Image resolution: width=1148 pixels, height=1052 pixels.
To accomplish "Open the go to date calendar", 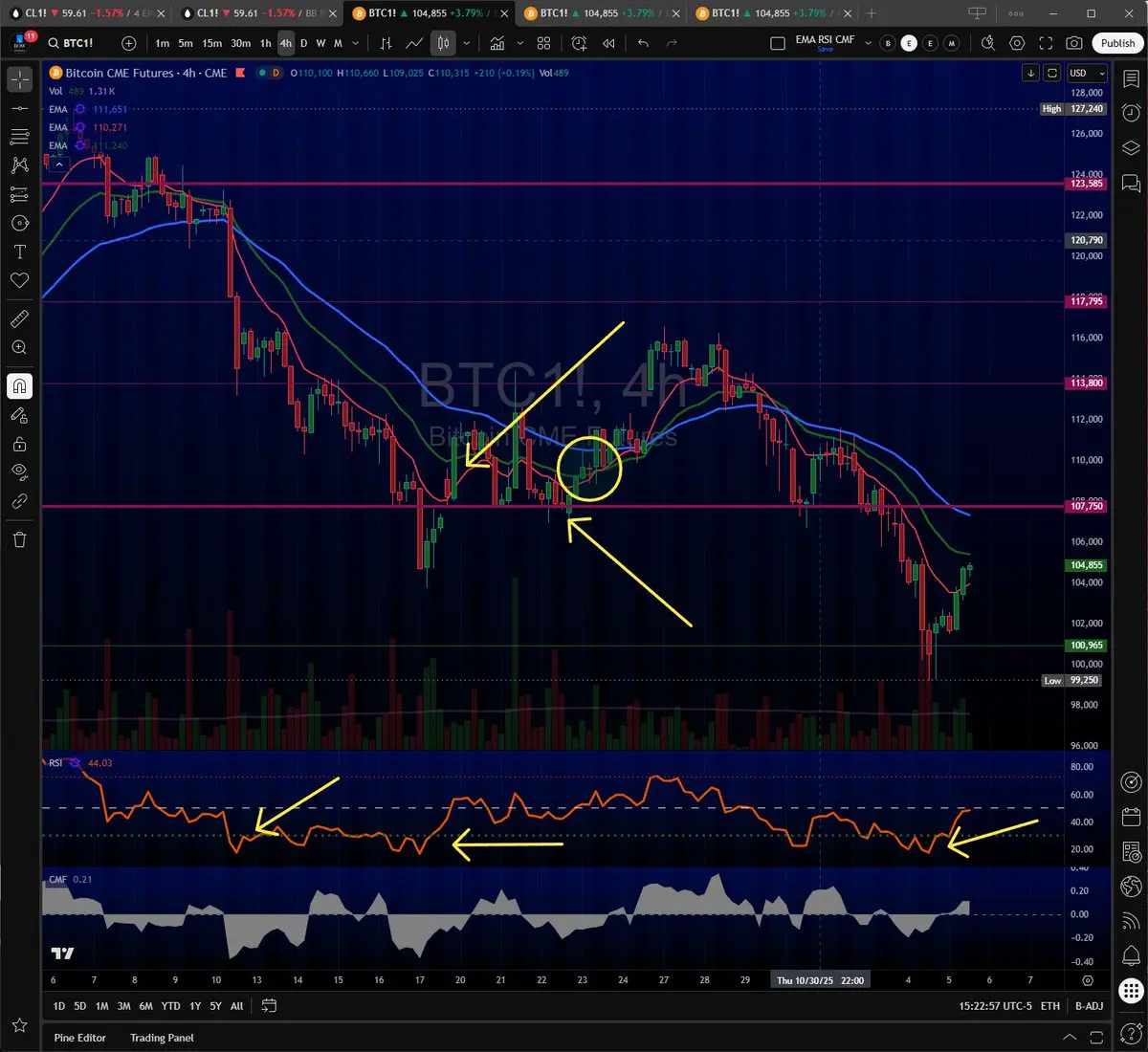I will click(269, 1006).
